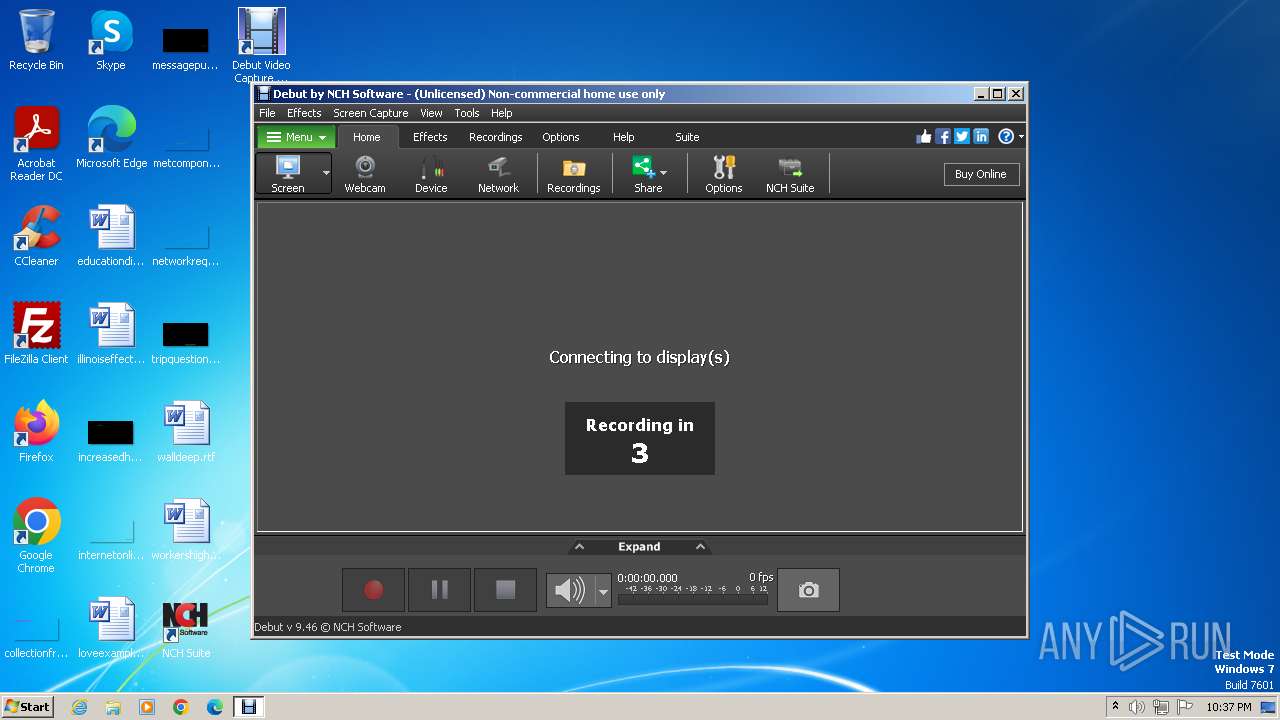Click the 0 fps readout
Image resolution: width=1280 pixels, height=720 pixels.
[x=761, y=577]
